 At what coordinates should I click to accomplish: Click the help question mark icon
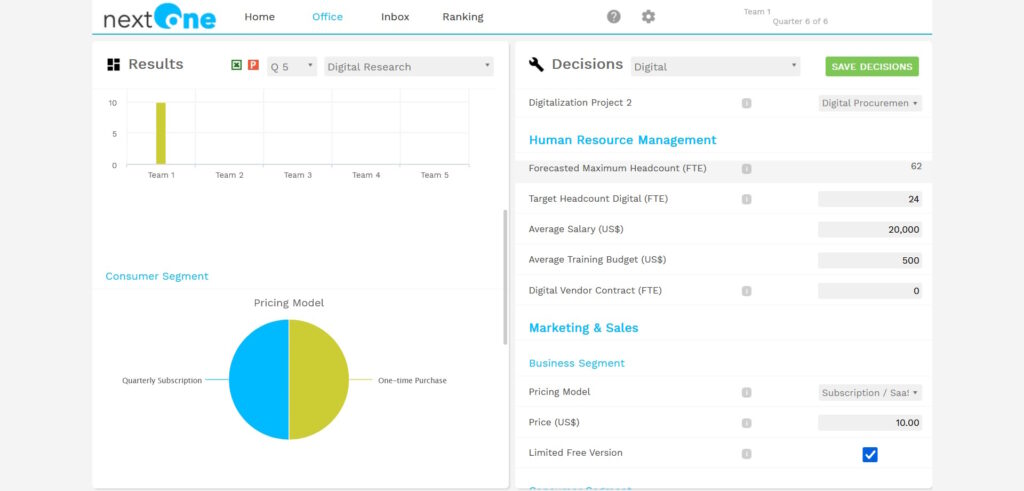[614, 17]
